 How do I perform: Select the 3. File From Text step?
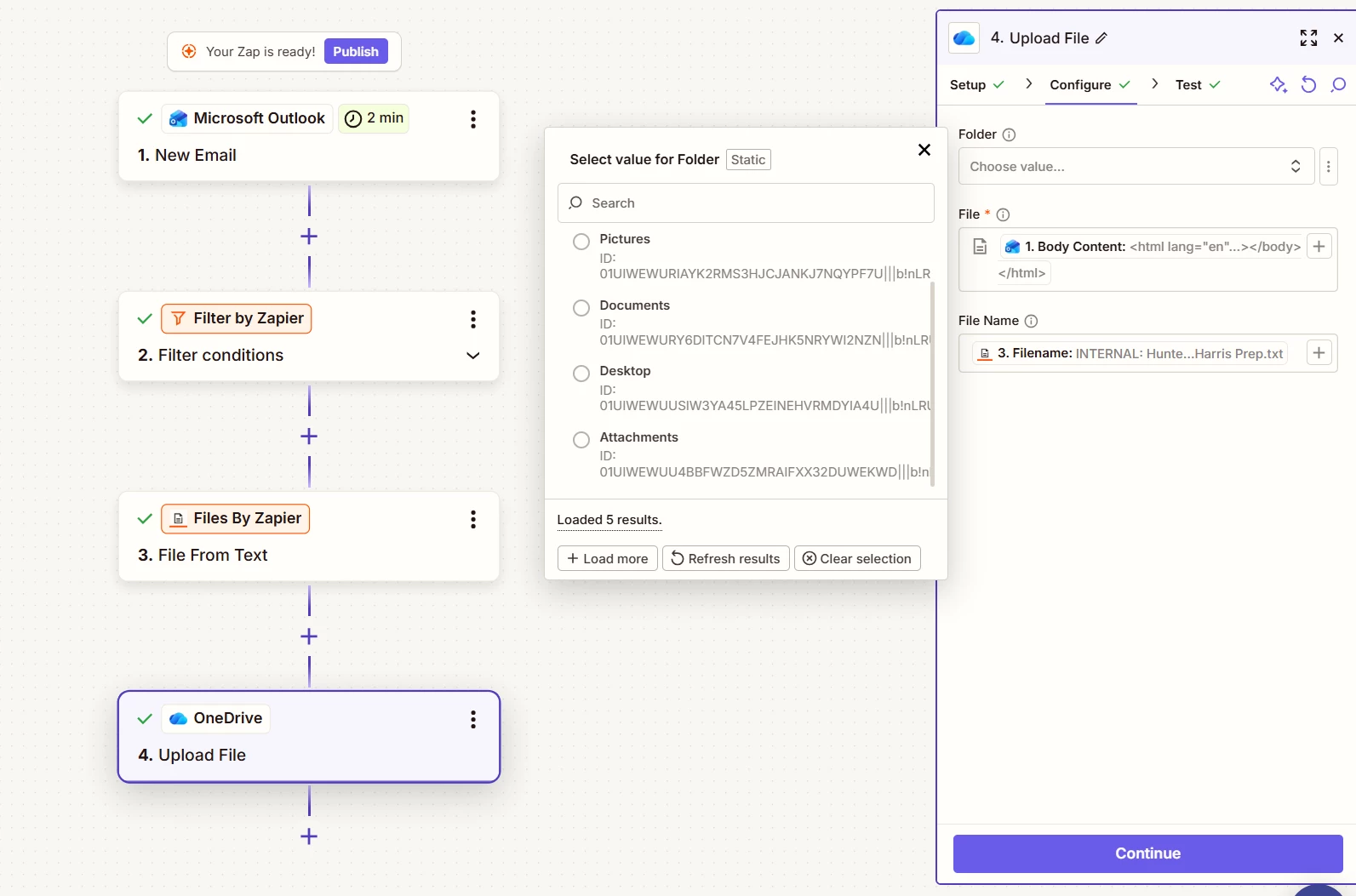pyautogui.click(x=309, y=536)
